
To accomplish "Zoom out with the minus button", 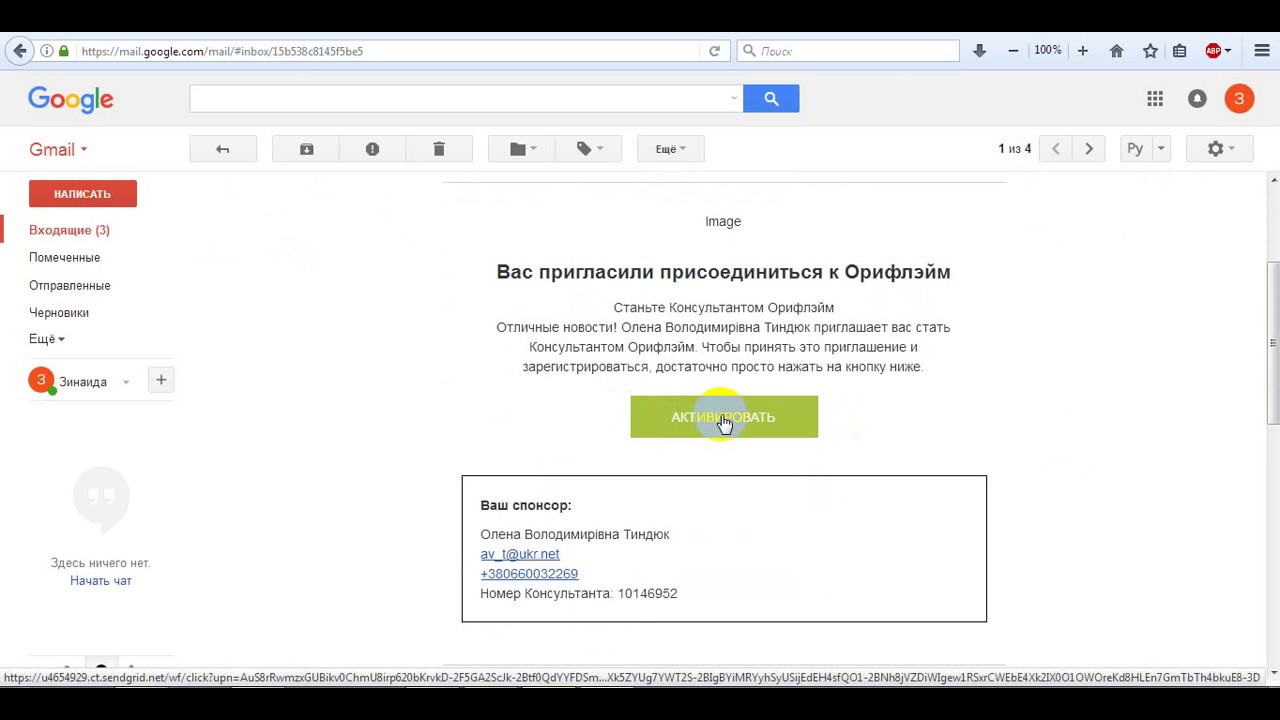I will tap(1013, 51).
